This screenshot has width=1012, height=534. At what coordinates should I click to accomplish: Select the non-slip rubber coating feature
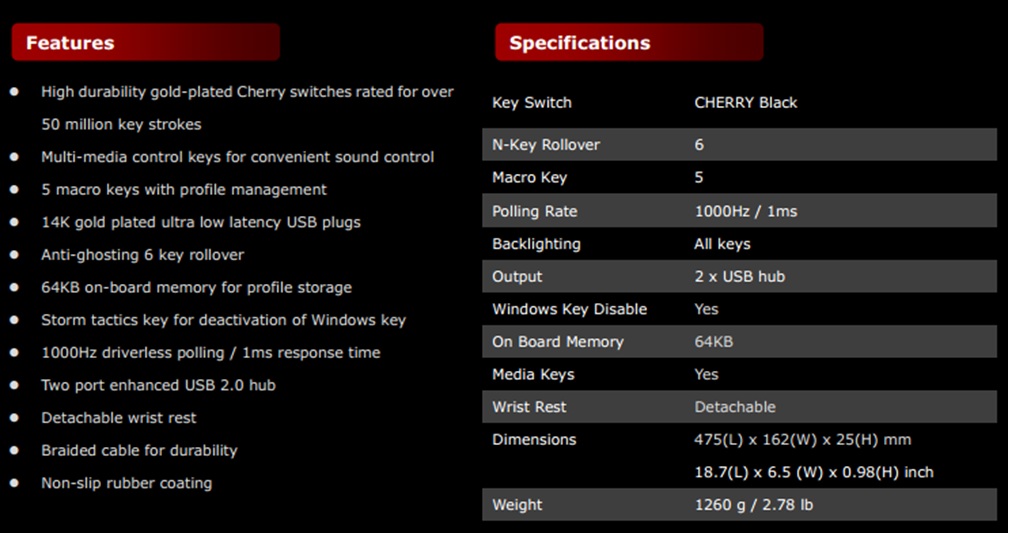coord(126,483)
